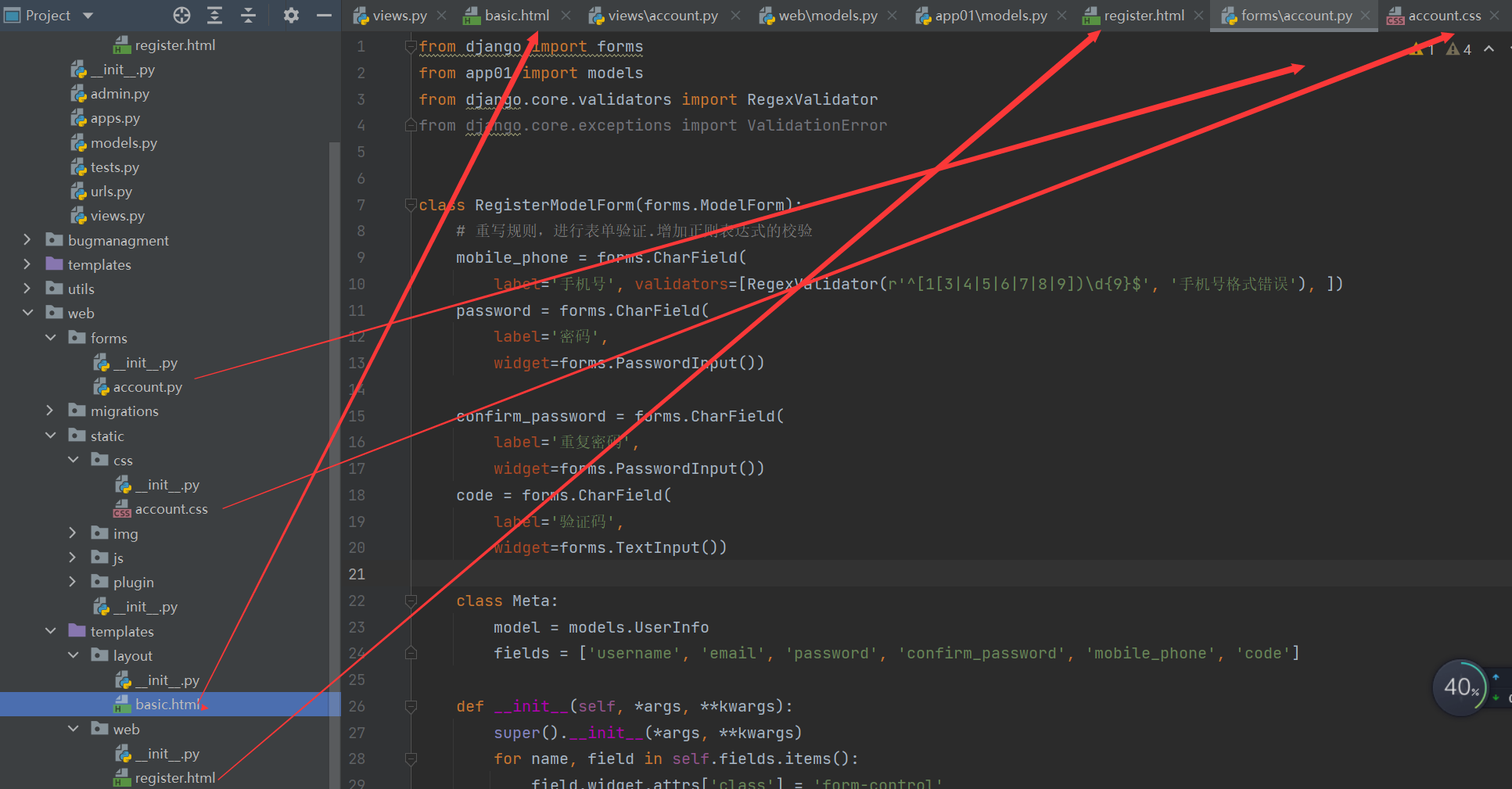Collapse the static folder
The width and height of the screenshot is (1512, 789).
51,436
